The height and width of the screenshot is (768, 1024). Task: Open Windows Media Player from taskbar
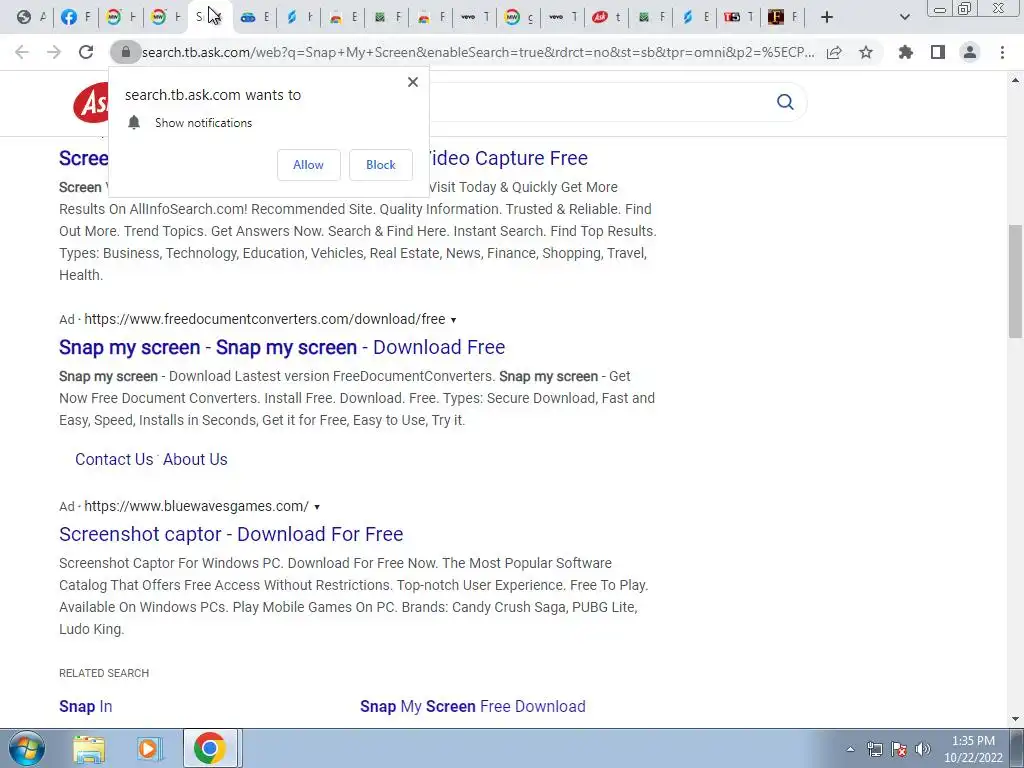(x=148, y=749)
